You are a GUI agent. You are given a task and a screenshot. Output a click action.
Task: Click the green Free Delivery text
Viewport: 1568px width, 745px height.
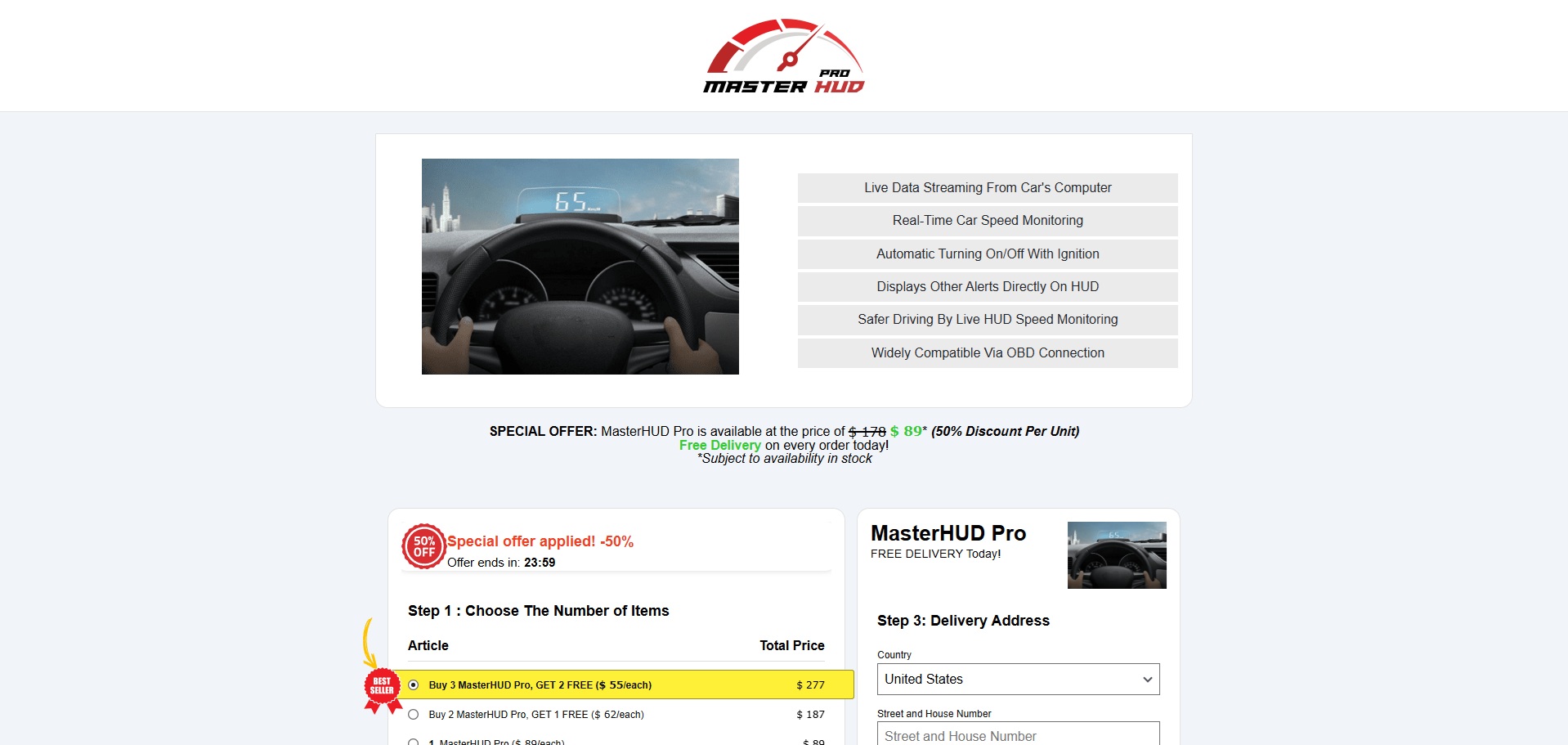click(719, 446)
